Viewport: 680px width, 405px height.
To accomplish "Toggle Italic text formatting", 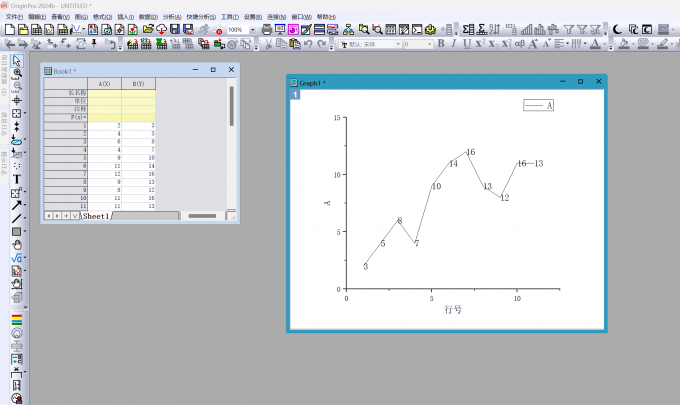I will pyautogui.click(x=454, y=44).
